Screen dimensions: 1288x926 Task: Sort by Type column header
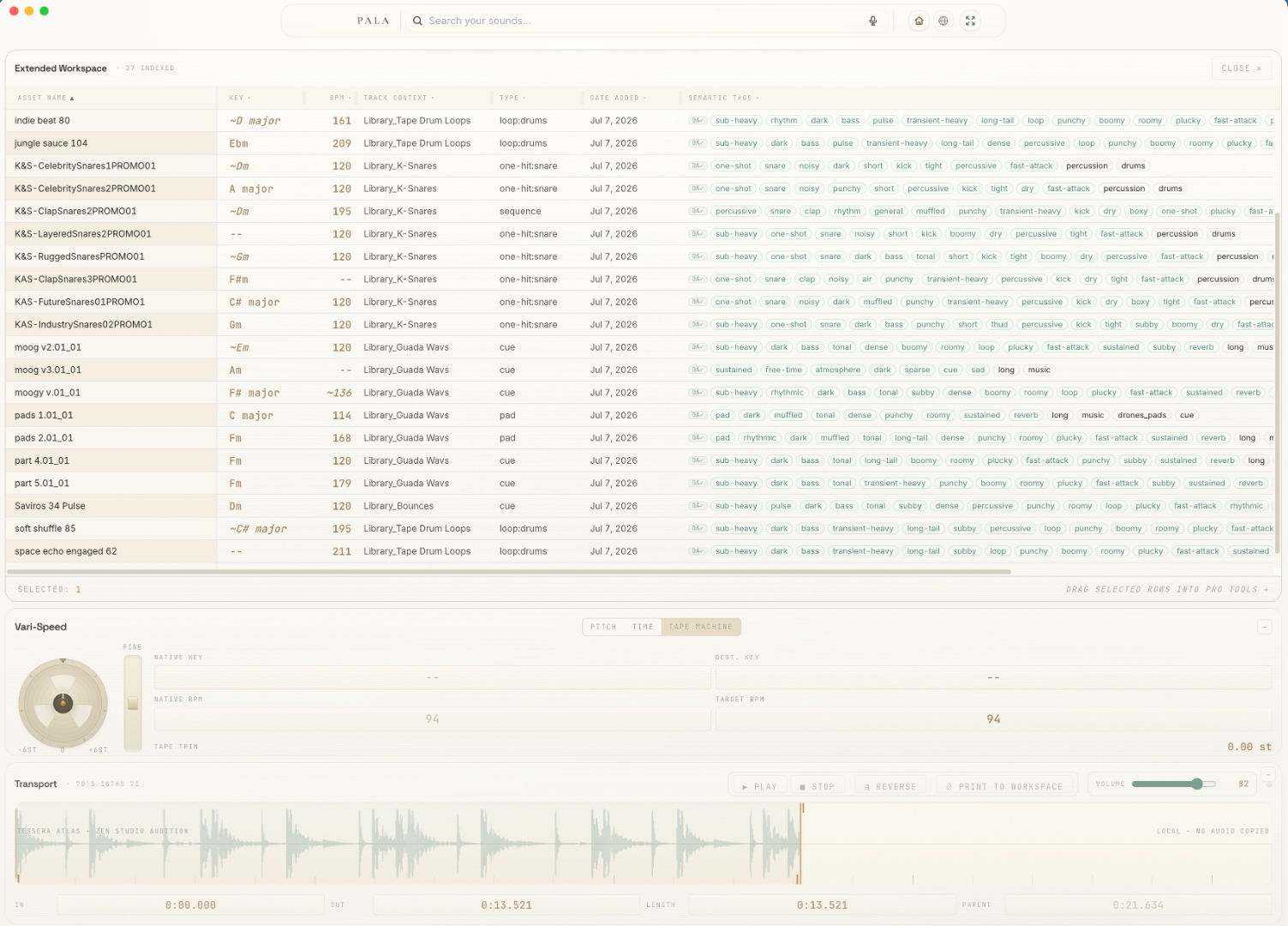512,98
